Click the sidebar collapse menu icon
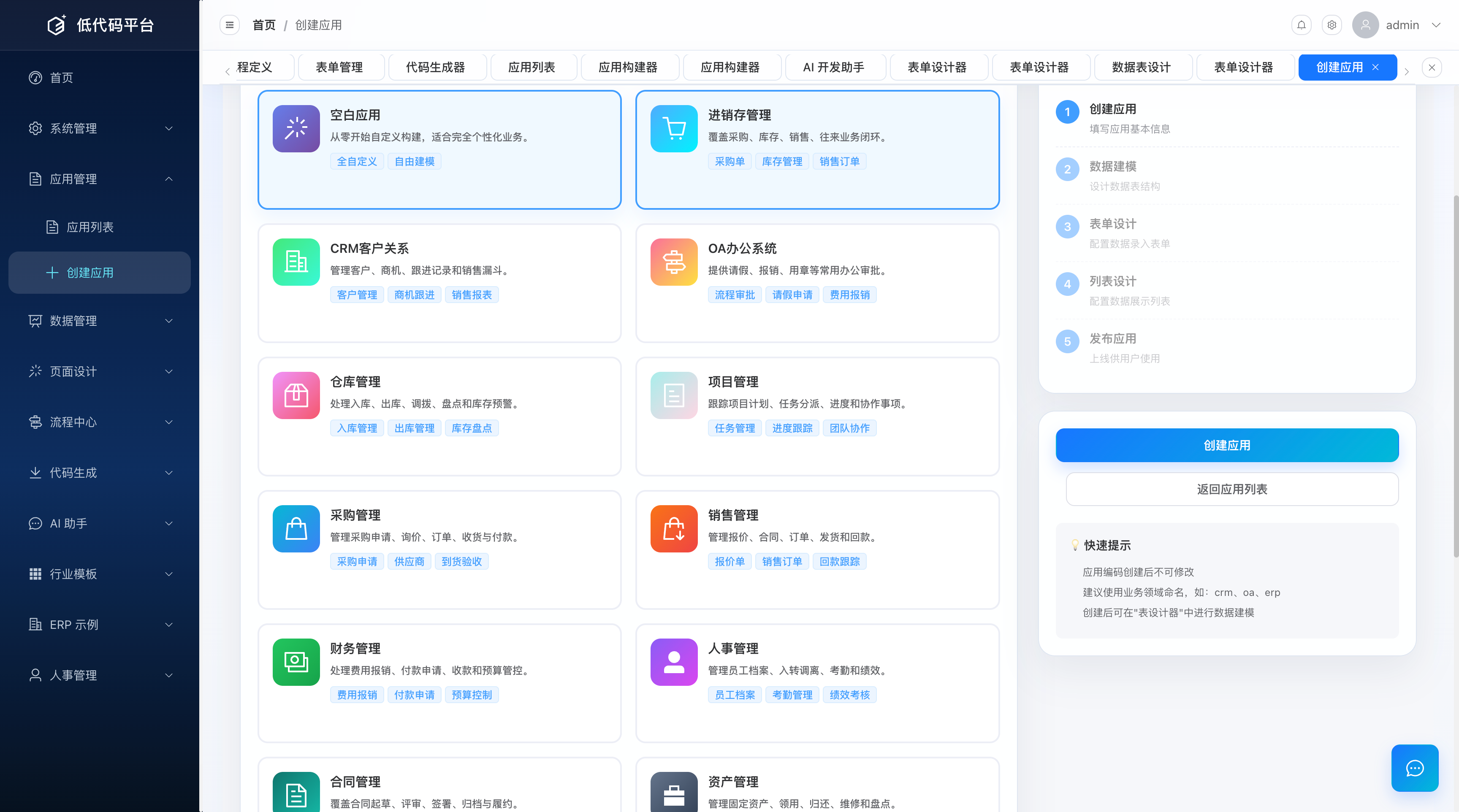 [x=229, y=25]
